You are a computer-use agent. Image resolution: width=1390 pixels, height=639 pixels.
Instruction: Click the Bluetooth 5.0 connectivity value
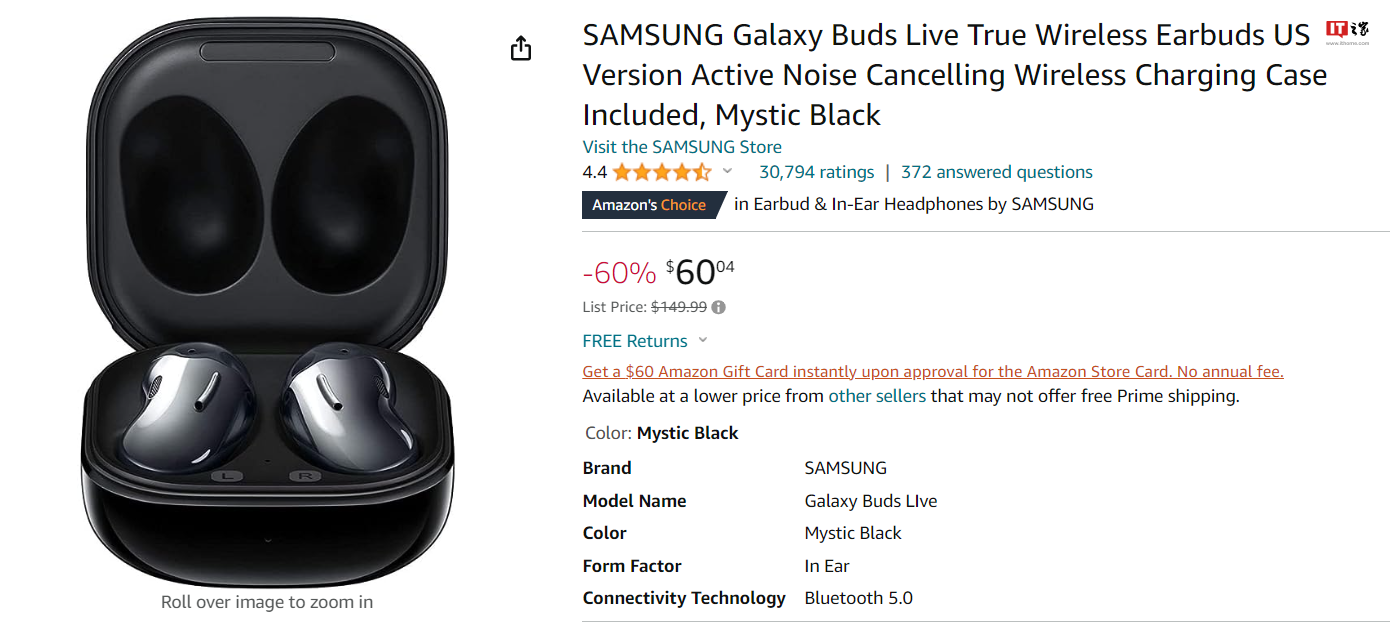point(858,598)
